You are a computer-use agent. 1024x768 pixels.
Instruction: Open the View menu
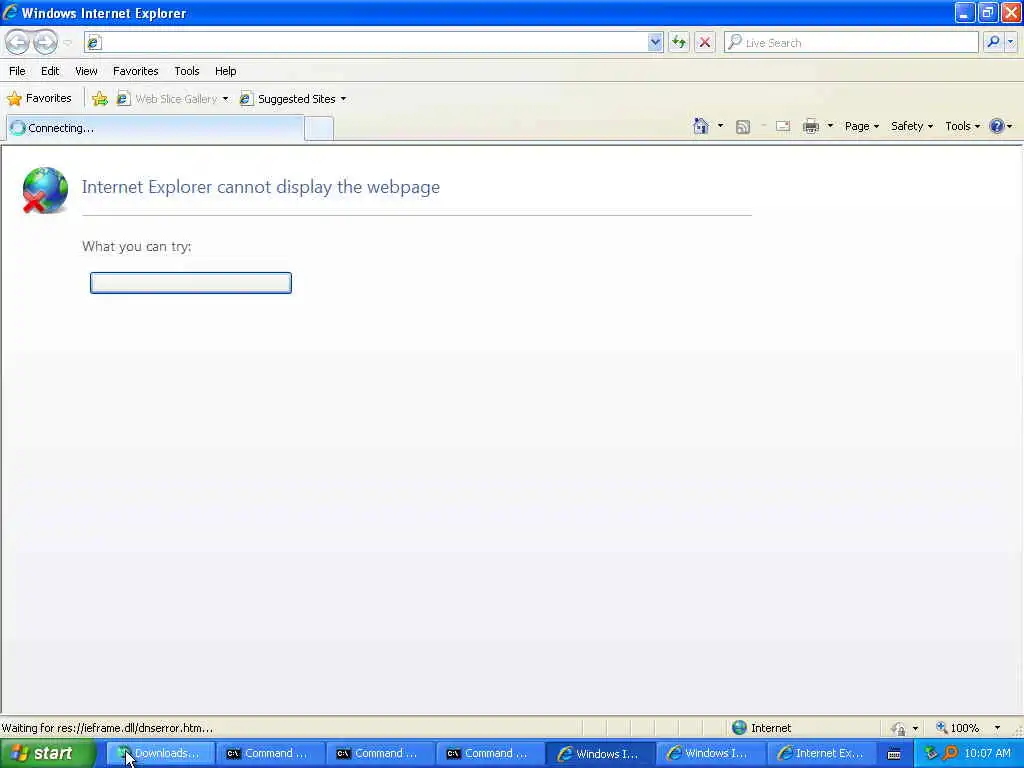86,71
